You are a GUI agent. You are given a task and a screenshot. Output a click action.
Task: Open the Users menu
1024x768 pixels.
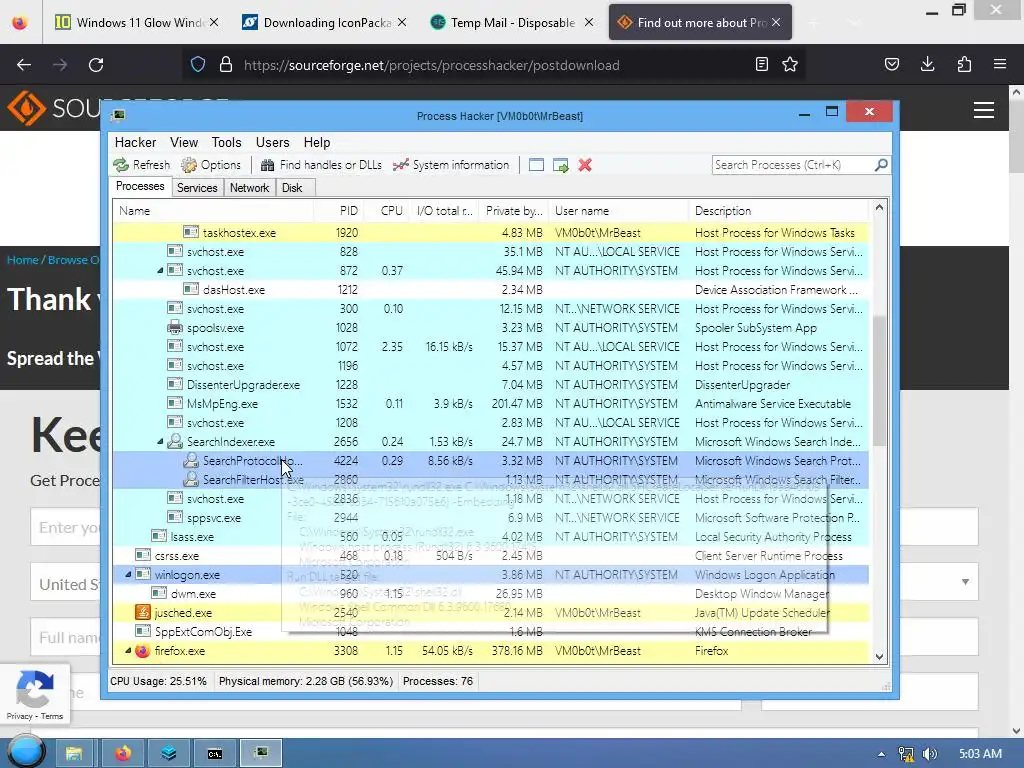[x=272, y=142]
